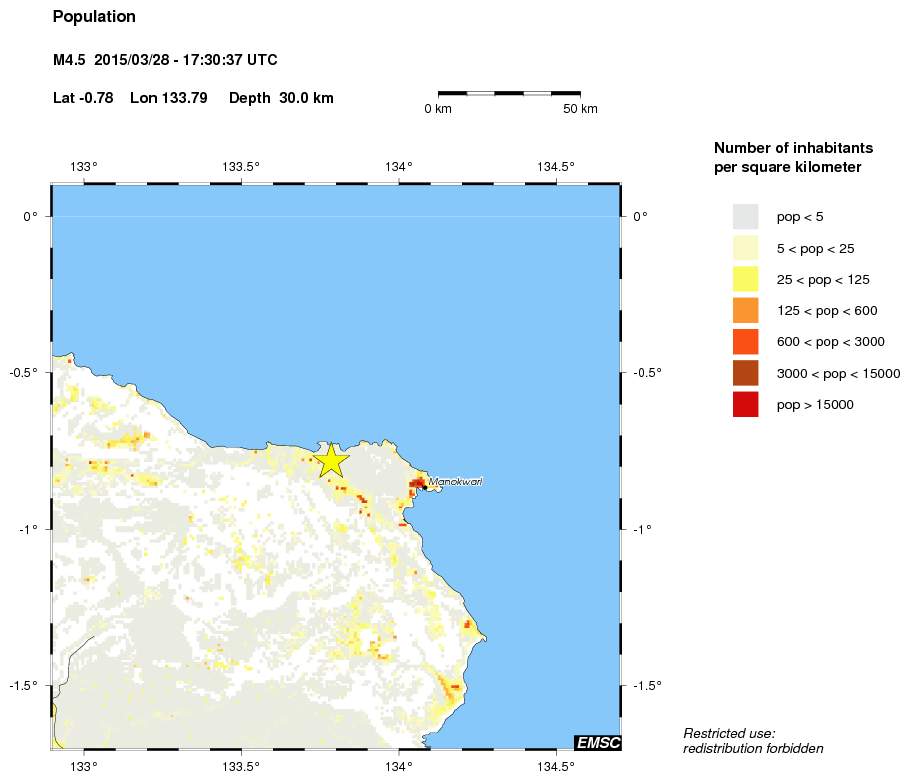This screenshot has height=781, width=910.
Task: Click the 'Depth 30.0 km' text
Action: [281, 98]
